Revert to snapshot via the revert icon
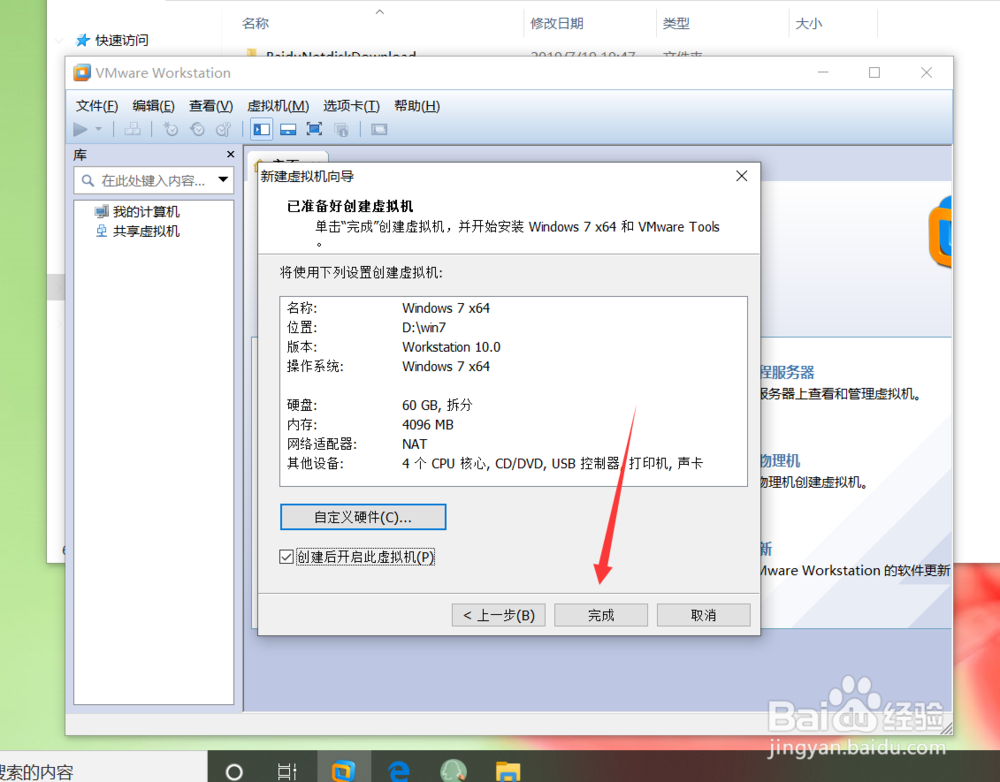The height and width of the screenshot is (782, 1000). click(198, 129)
